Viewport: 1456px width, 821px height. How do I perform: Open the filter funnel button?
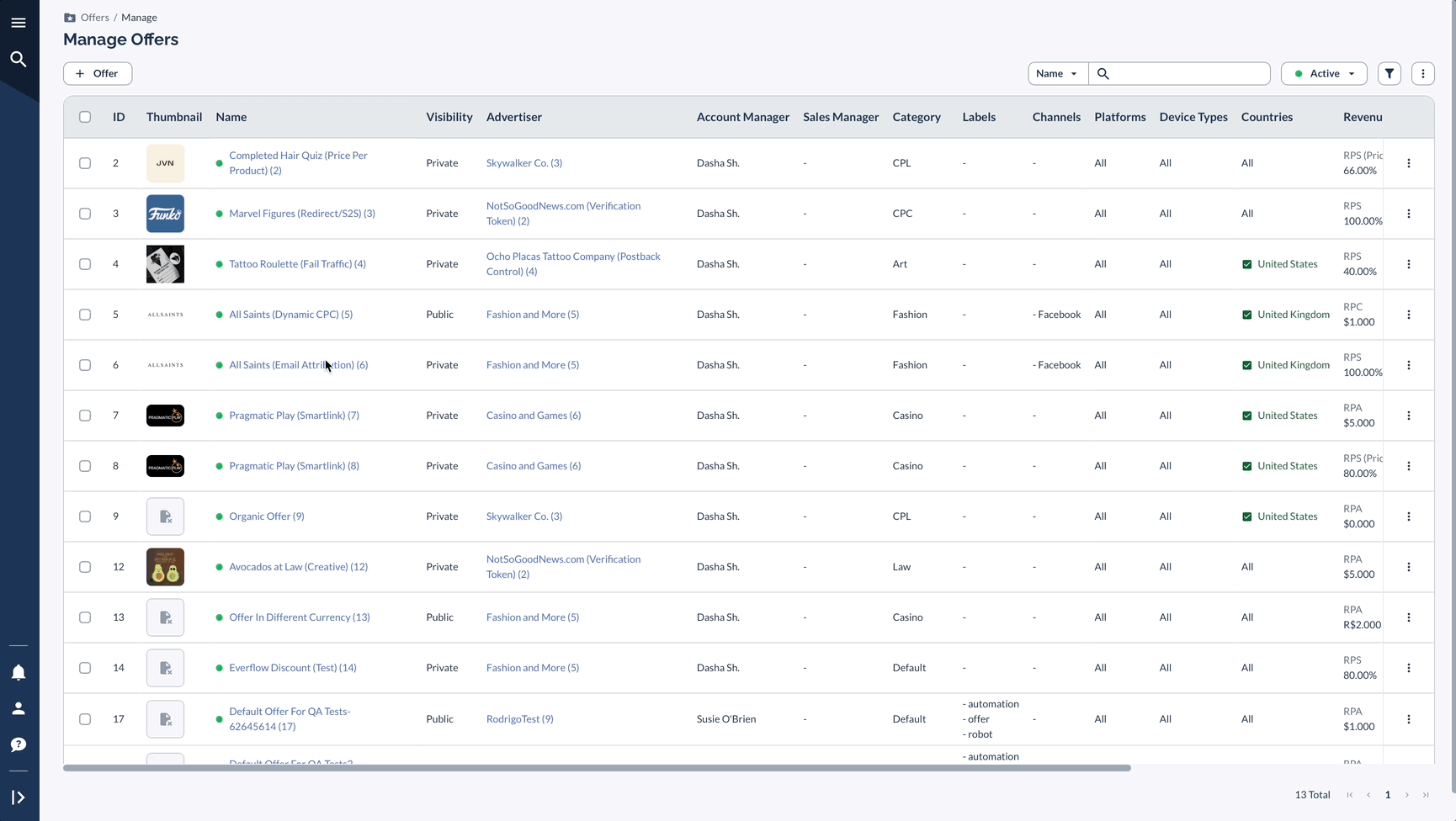[1390, 73]
